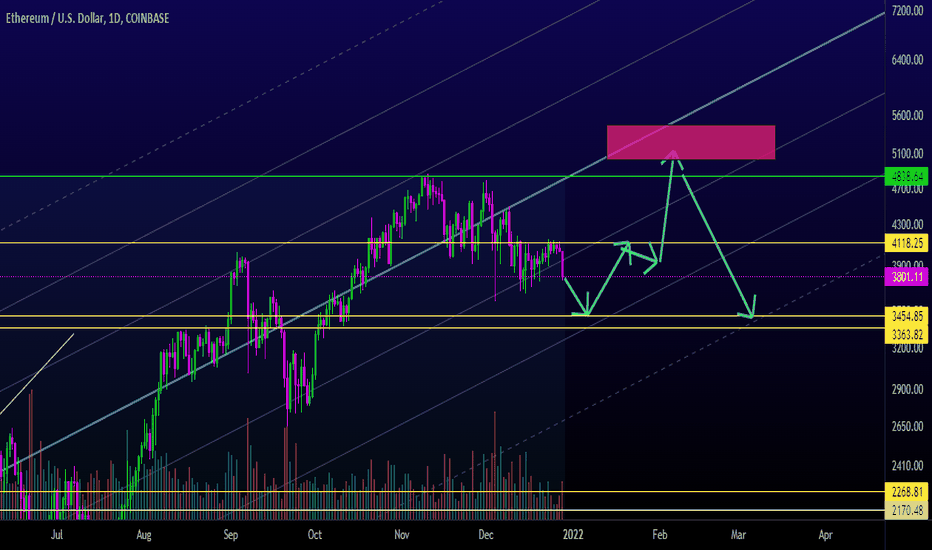Click the Nov label on the time axis
The width and height of the screenshot is (932, 550).
(x=402, y=535)
